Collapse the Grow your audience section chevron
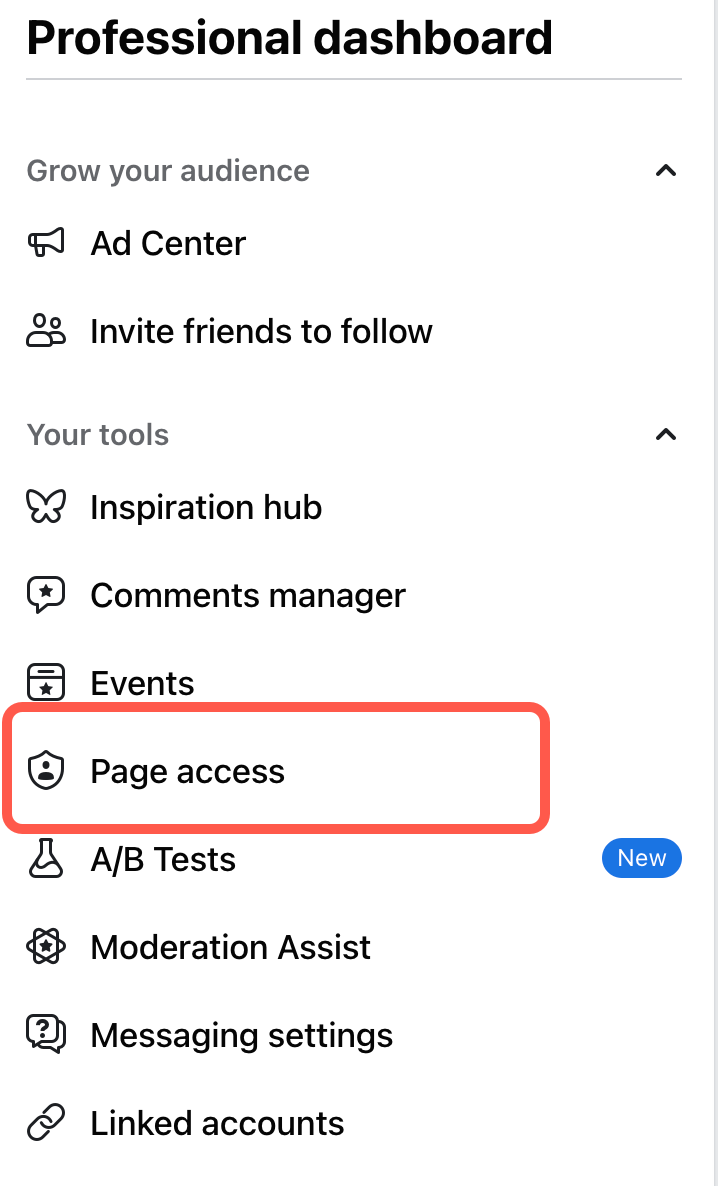The image size is (718, 1186). click(665, 171)
